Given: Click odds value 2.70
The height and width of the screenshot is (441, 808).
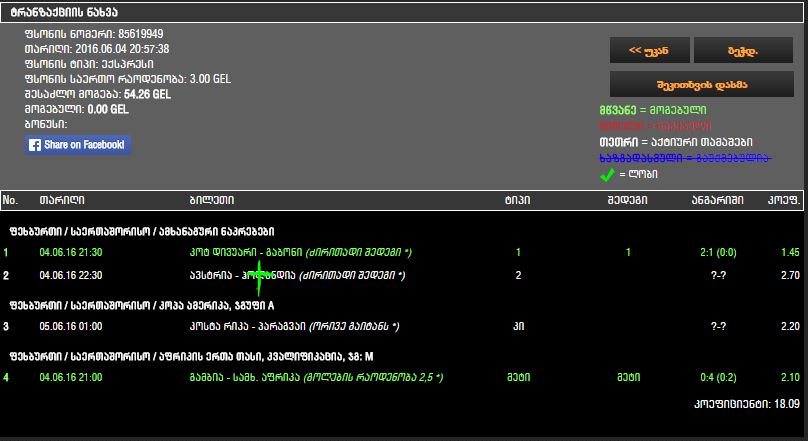Looking at the screenshot, I should 790,275.
